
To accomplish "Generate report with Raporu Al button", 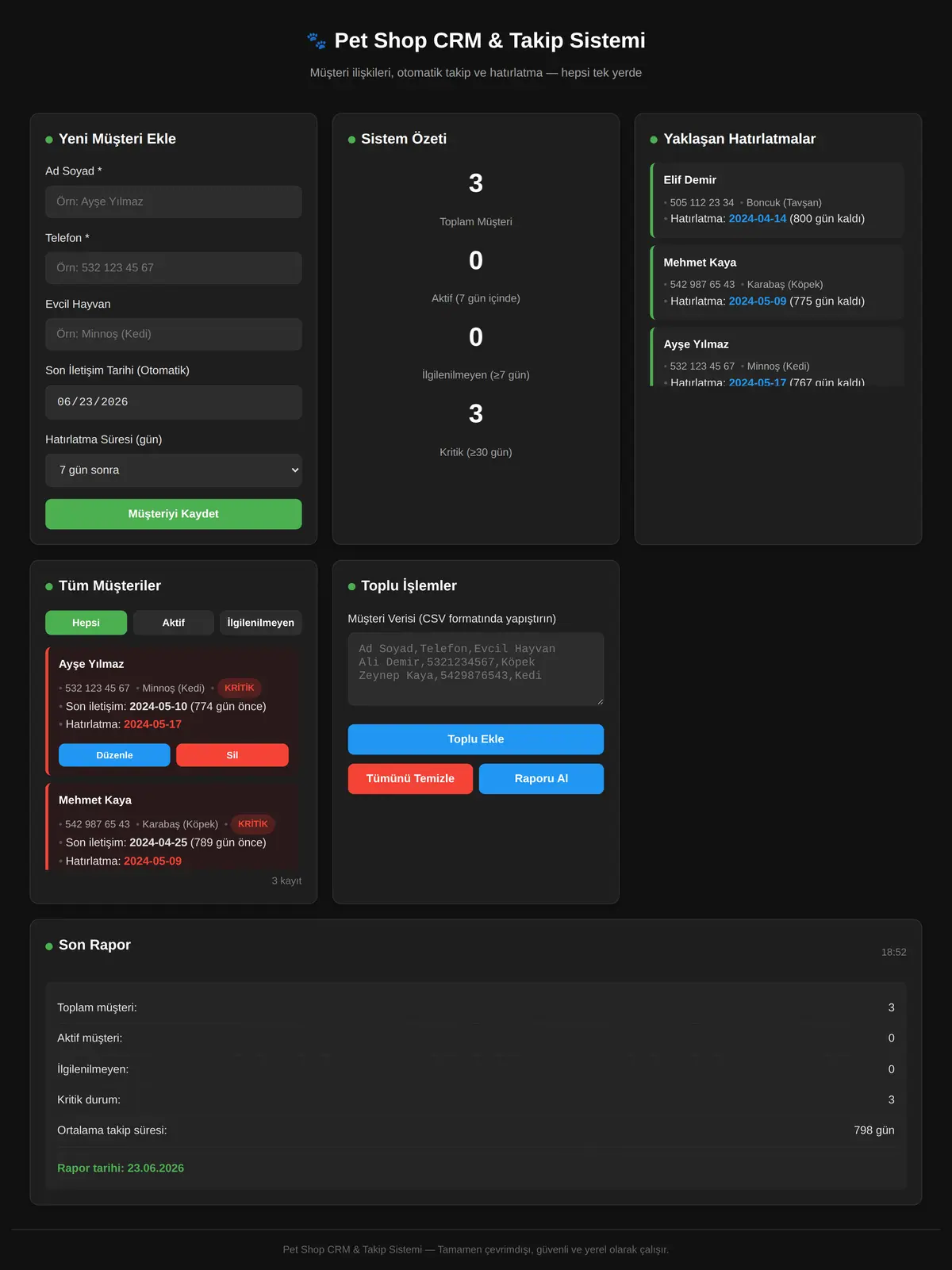I will pyautogui.click(x=541, y=779).
